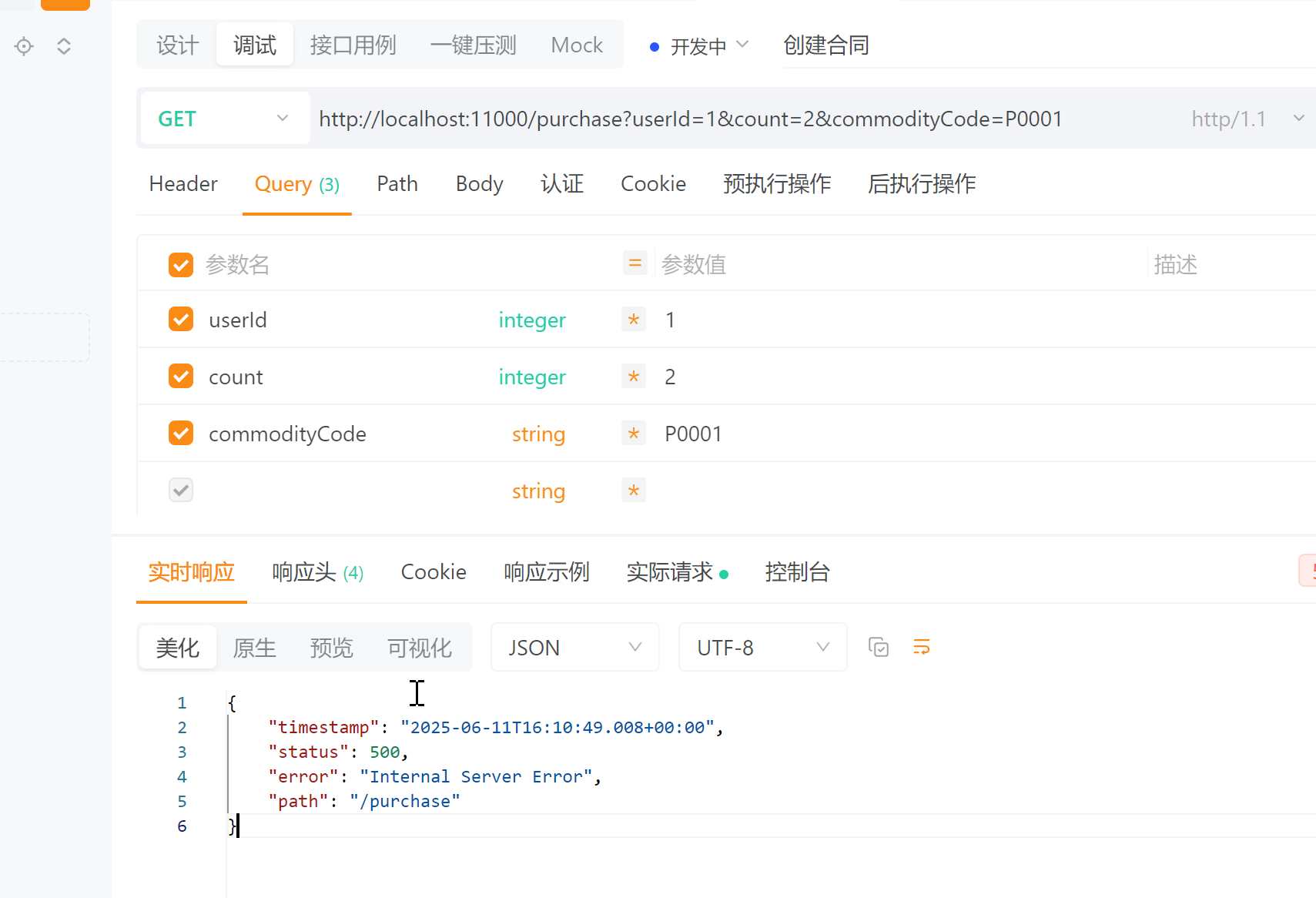Select the 原生 view button
Screen dimensions: 1316x898
pyautogui.click(x=254, y=647)
